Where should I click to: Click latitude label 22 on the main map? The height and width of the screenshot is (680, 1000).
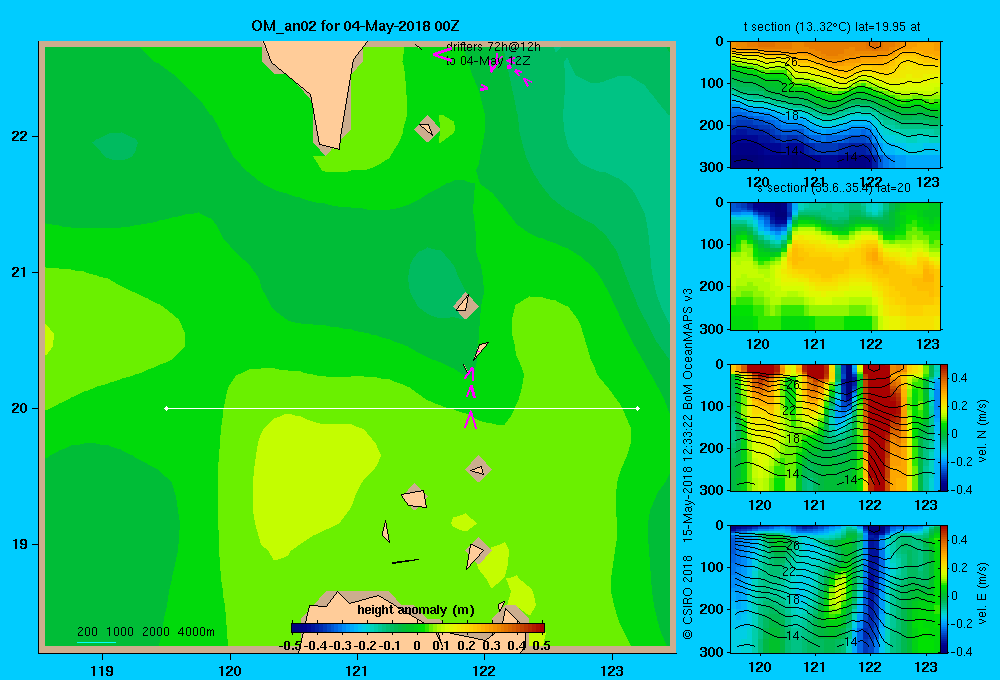pos(20,136)
